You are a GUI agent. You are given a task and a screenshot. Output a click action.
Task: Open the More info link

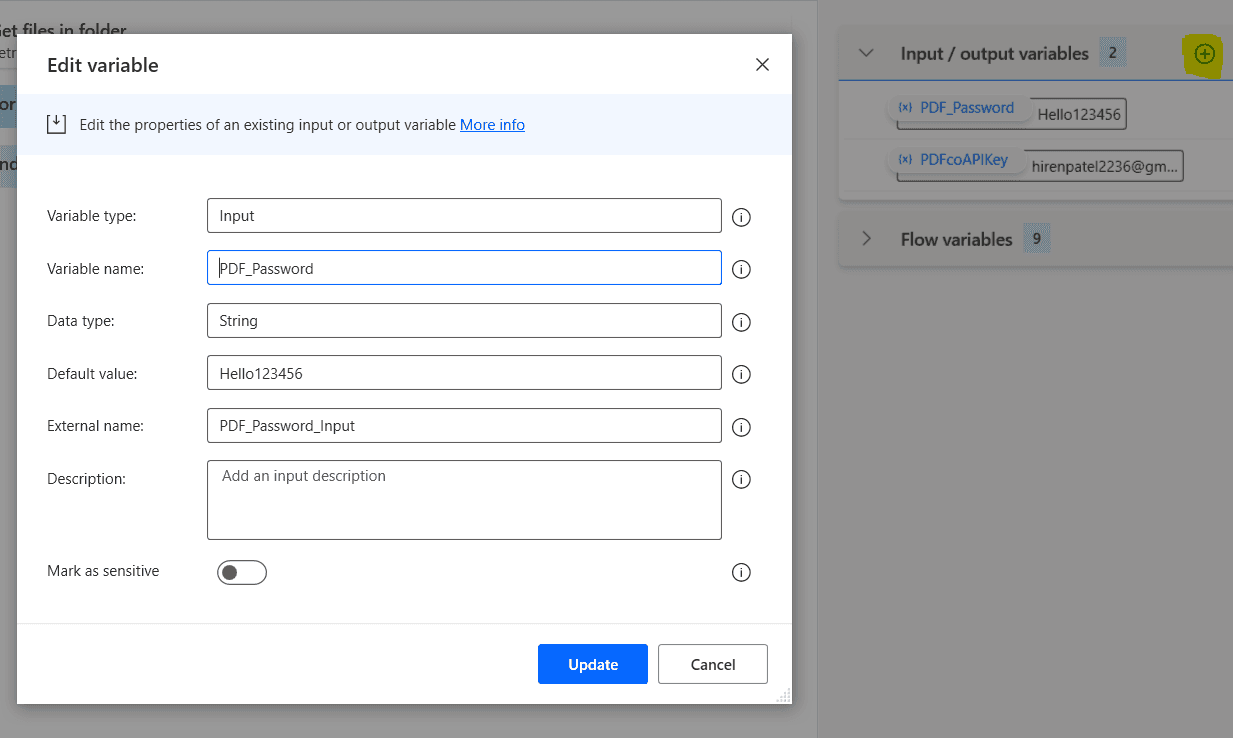pyautogui.click(x=492, y=125)
